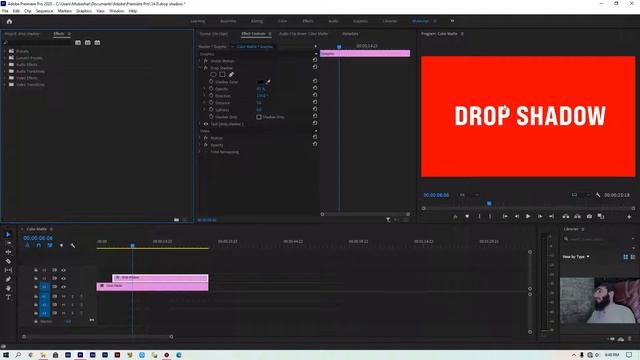This screenshot has height=360, width=640.
Task: Select the Track Select Forward tool
Action: tap(8, 243)
